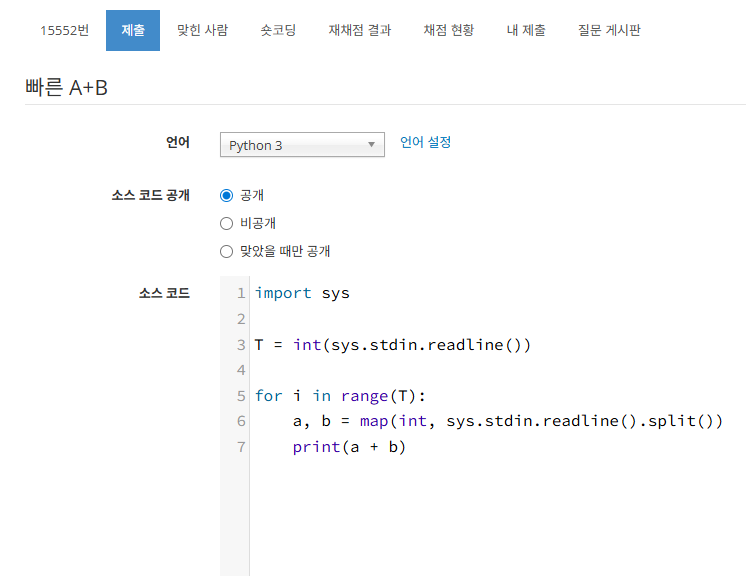The image size is (746, 577).
Task: Choose the 맞았을 때만 공개 option
Action: click(x=226, y=251)
